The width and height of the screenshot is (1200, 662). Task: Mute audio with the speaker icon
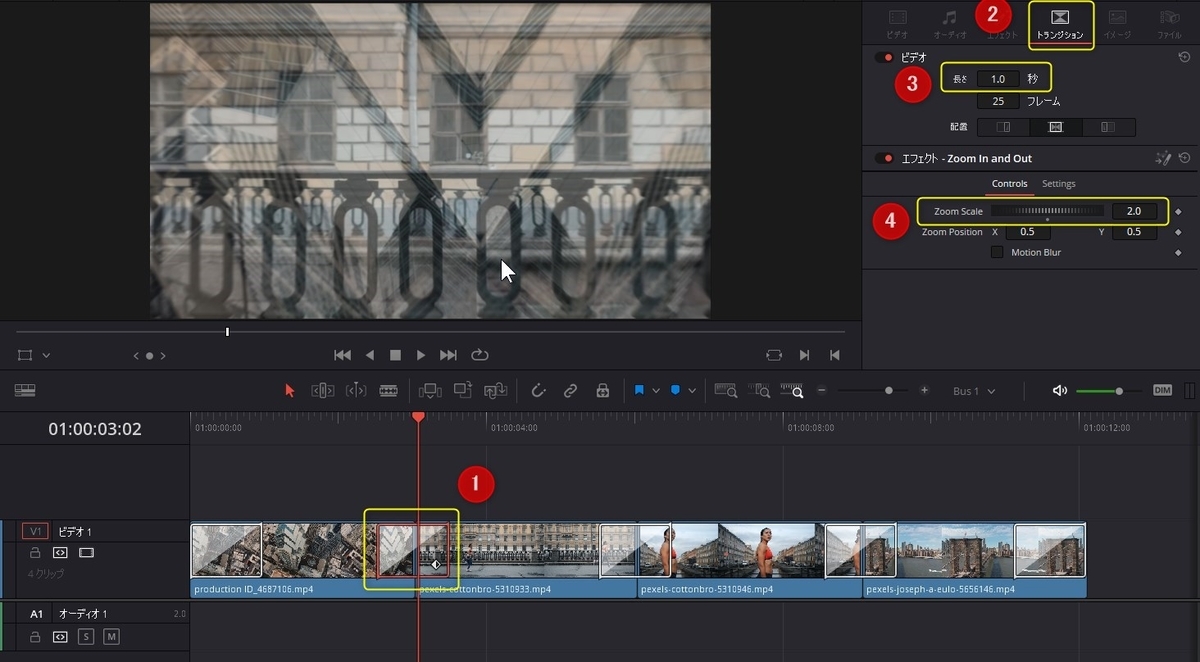[x=1060, y=391]
